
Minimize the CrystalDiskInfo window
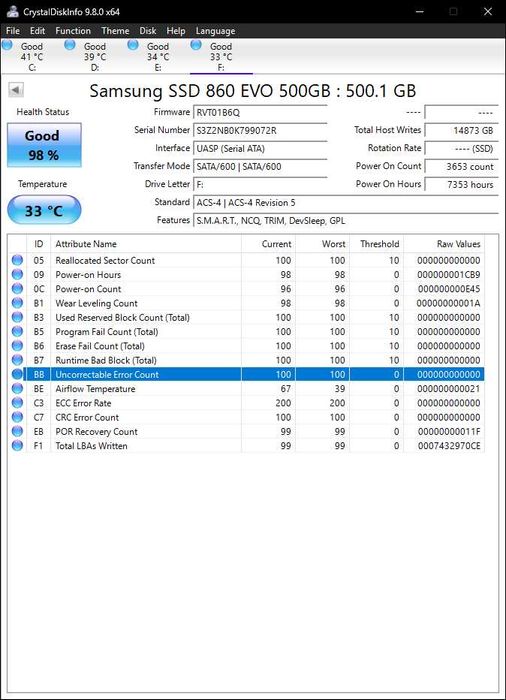click(420, 11)
